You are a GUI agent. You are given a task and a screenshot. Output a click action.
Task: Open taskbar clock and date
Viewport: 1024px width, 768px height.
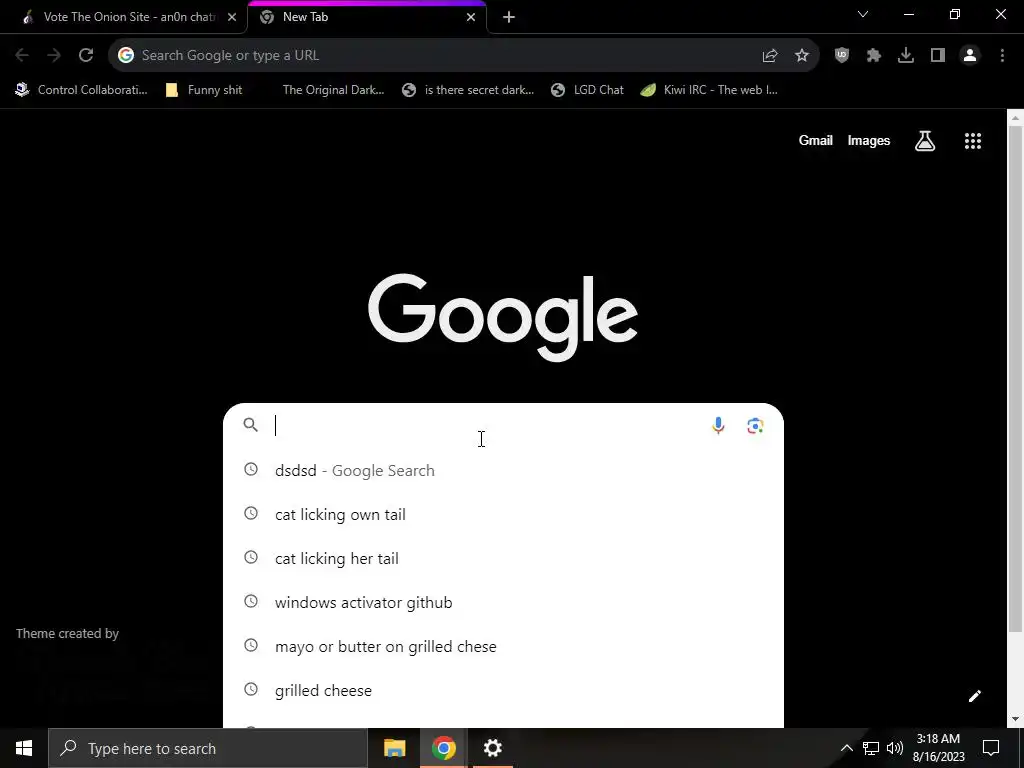pos(938,748)
